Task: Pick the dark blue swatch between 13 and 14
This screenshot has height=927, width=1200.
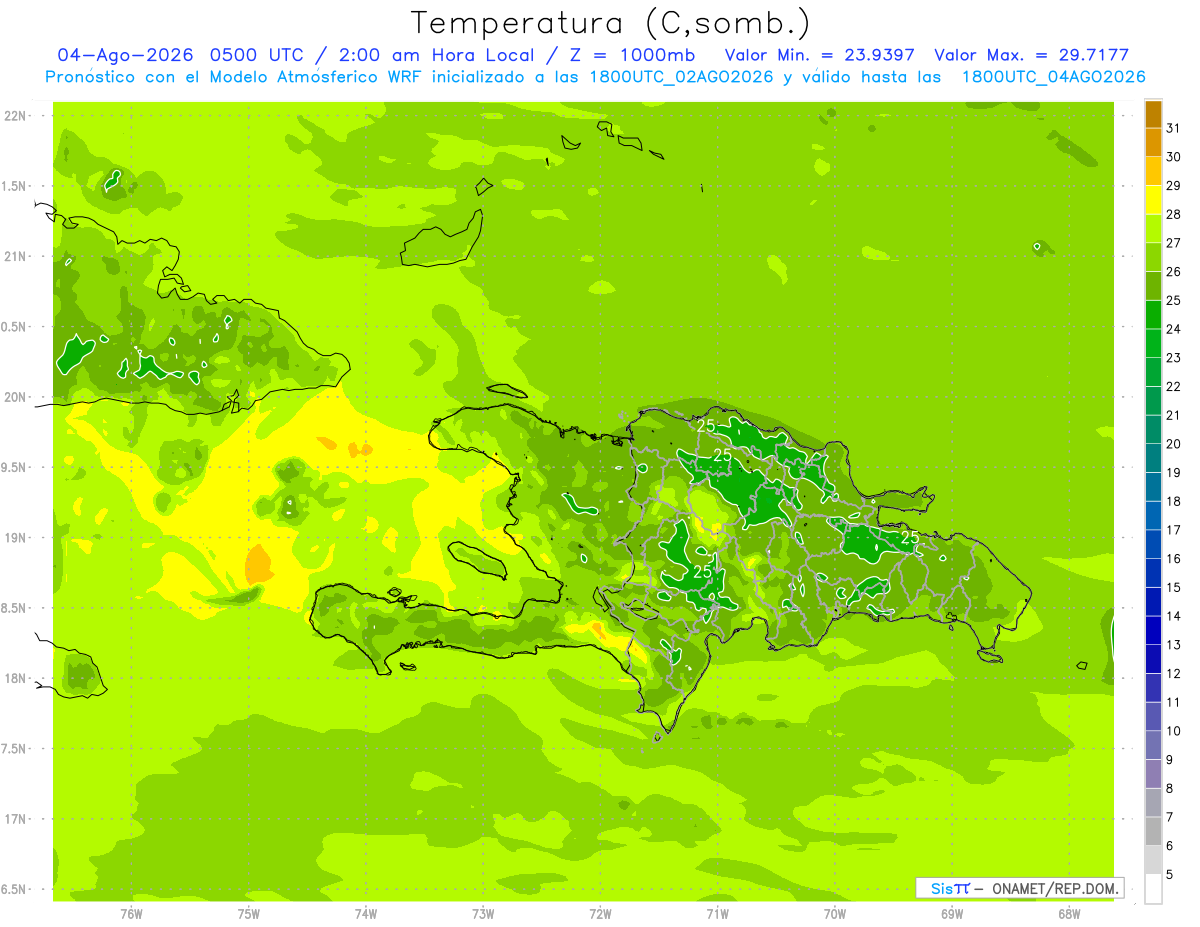Action: [1153, 630]
